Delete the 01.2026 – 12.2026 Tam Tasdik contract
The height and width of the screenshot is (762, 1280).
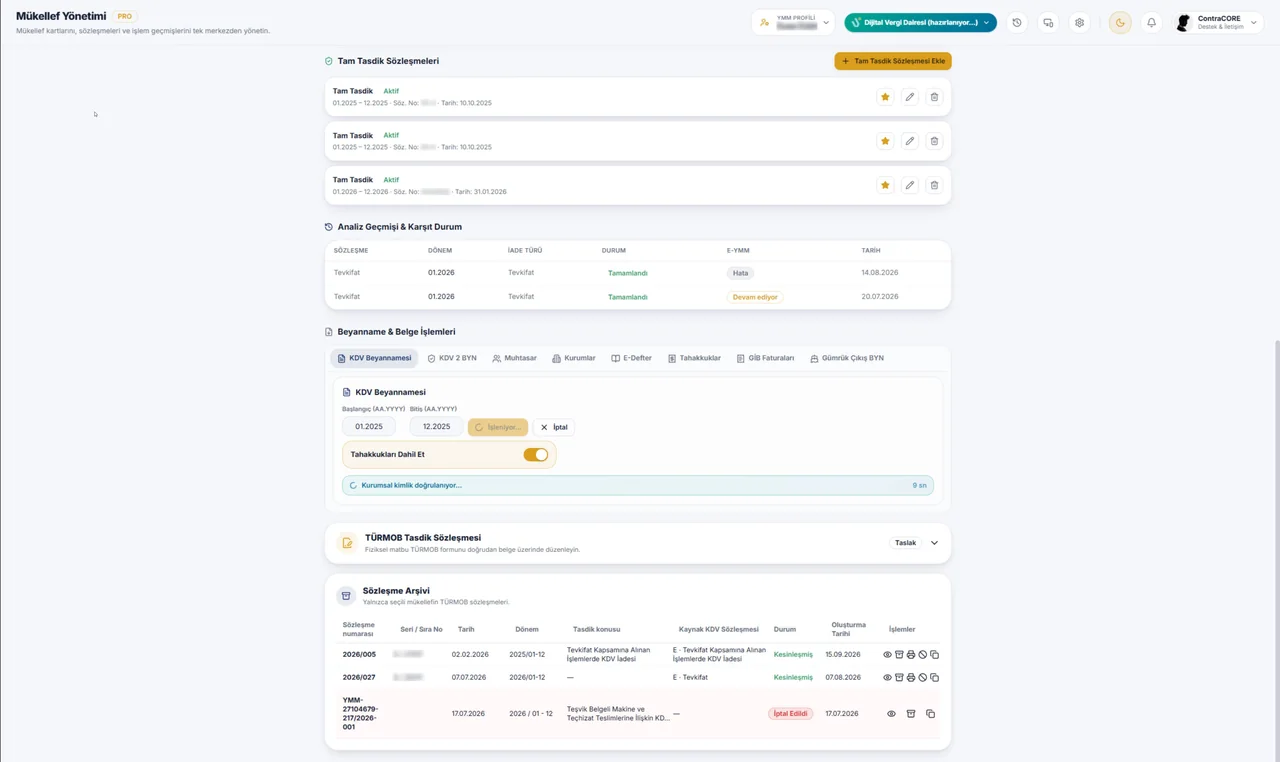tap(934, 186)
